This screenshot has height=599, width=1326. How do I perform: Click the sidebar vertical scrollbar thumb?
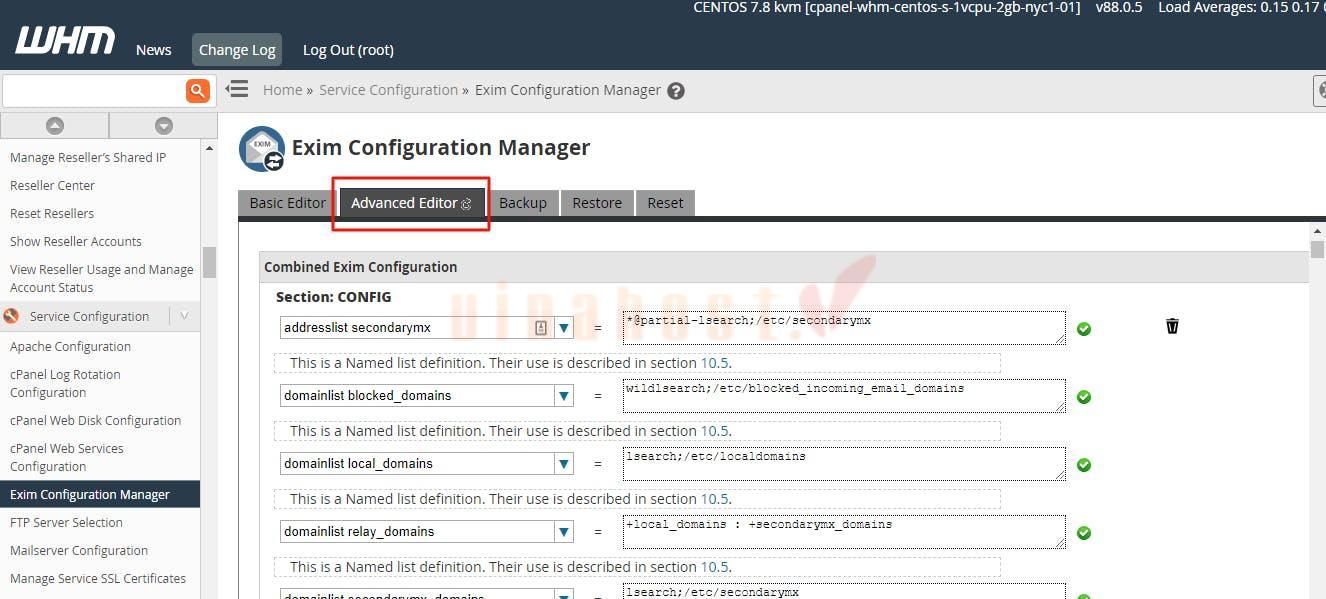pos(209,262)
